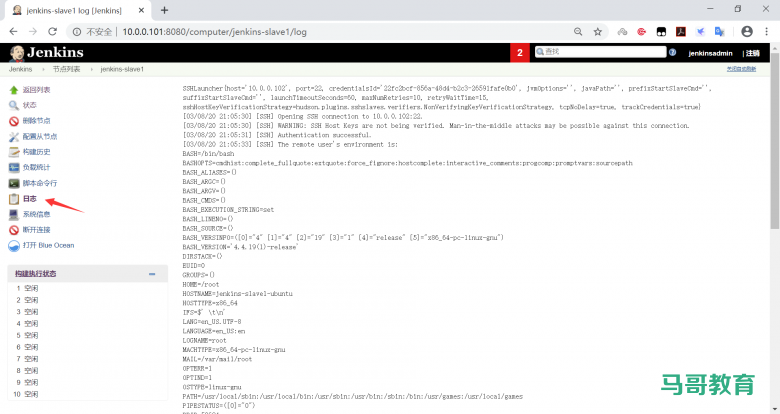Open a new browser tab

(x=164, y=10)
